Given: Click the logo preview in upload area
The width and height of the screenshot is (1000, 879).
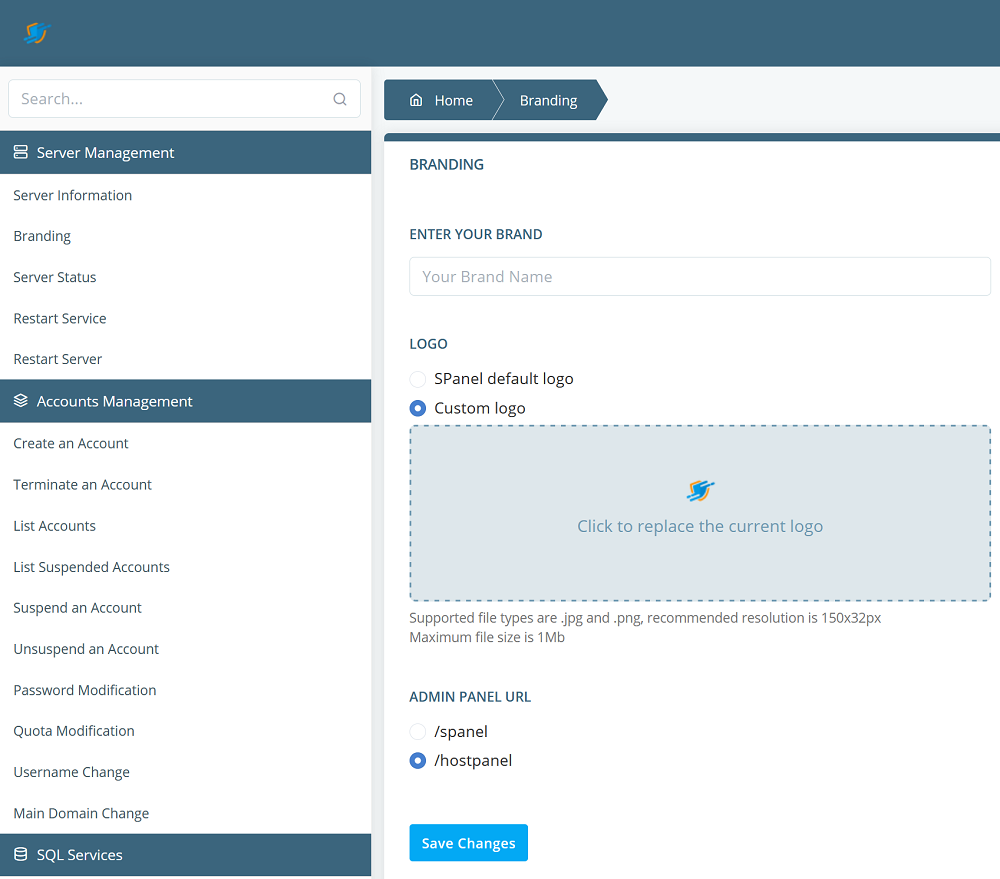Looking at the screenshot, I should [700, 491].
